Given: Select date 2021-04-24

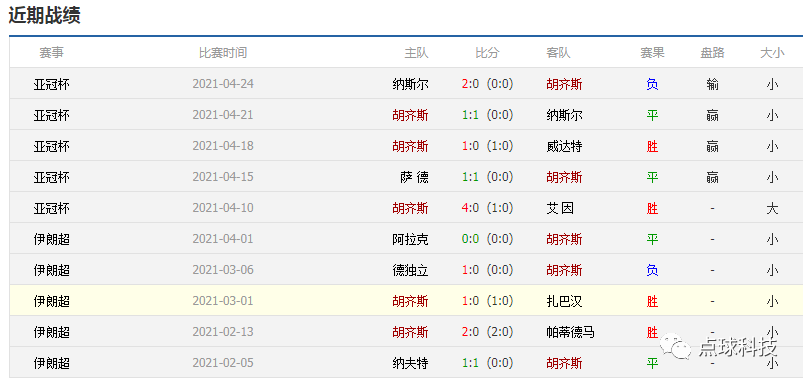Looking at the screenshot, I should point(223,84).
